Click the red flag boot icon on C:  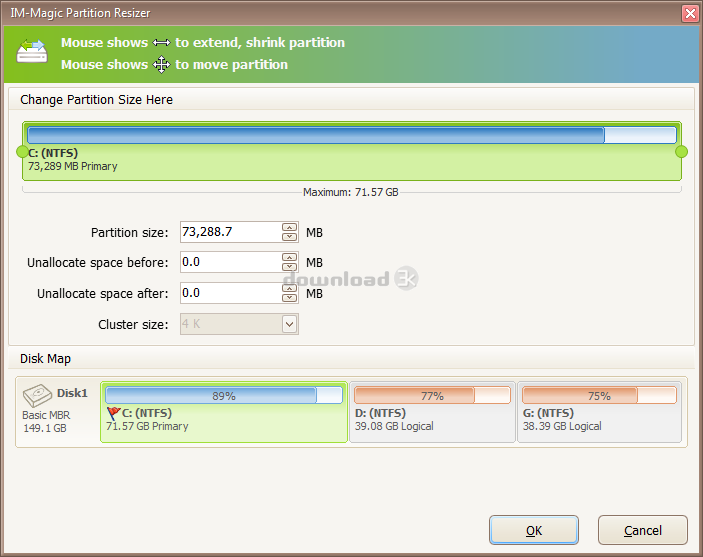click(x=113, y=413)
